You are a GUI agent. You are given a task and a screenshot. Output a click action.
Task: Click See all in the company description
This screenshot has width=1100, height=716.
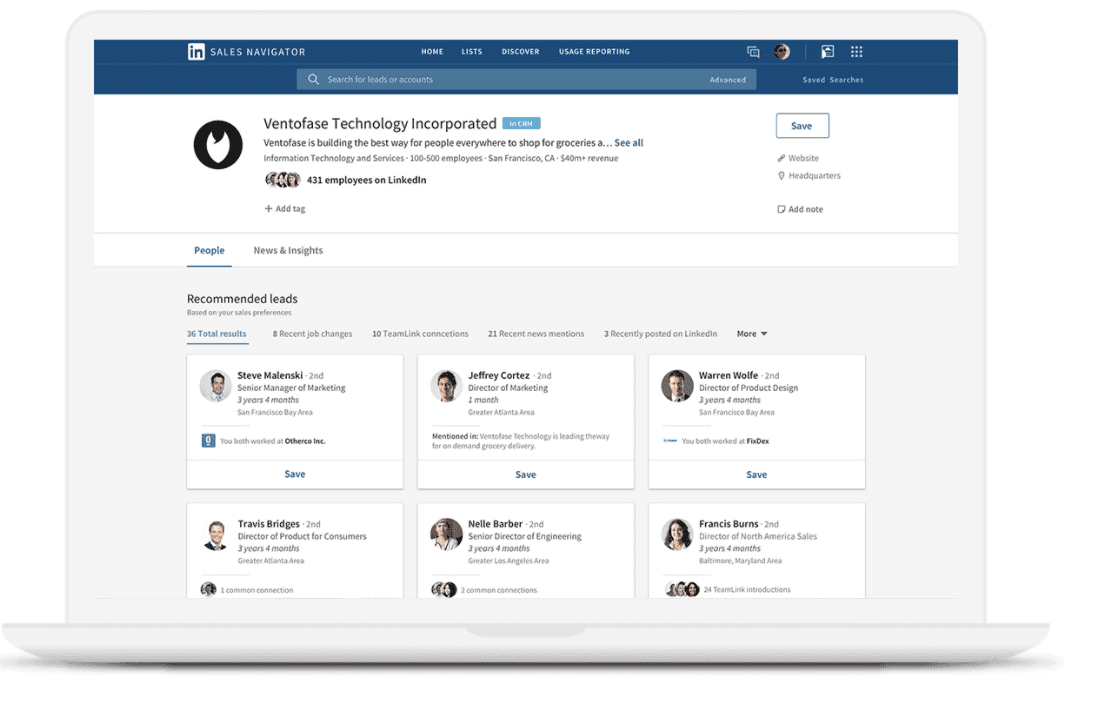[628, 142]
